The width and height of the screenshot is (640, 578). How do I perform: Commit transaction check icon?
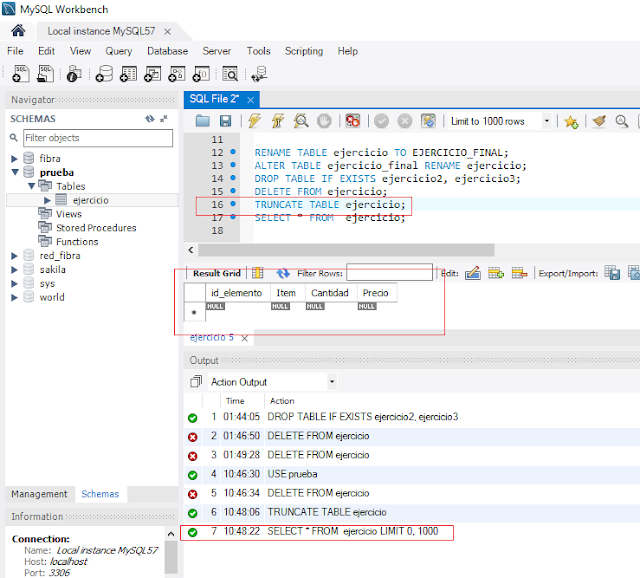point(381,121)
